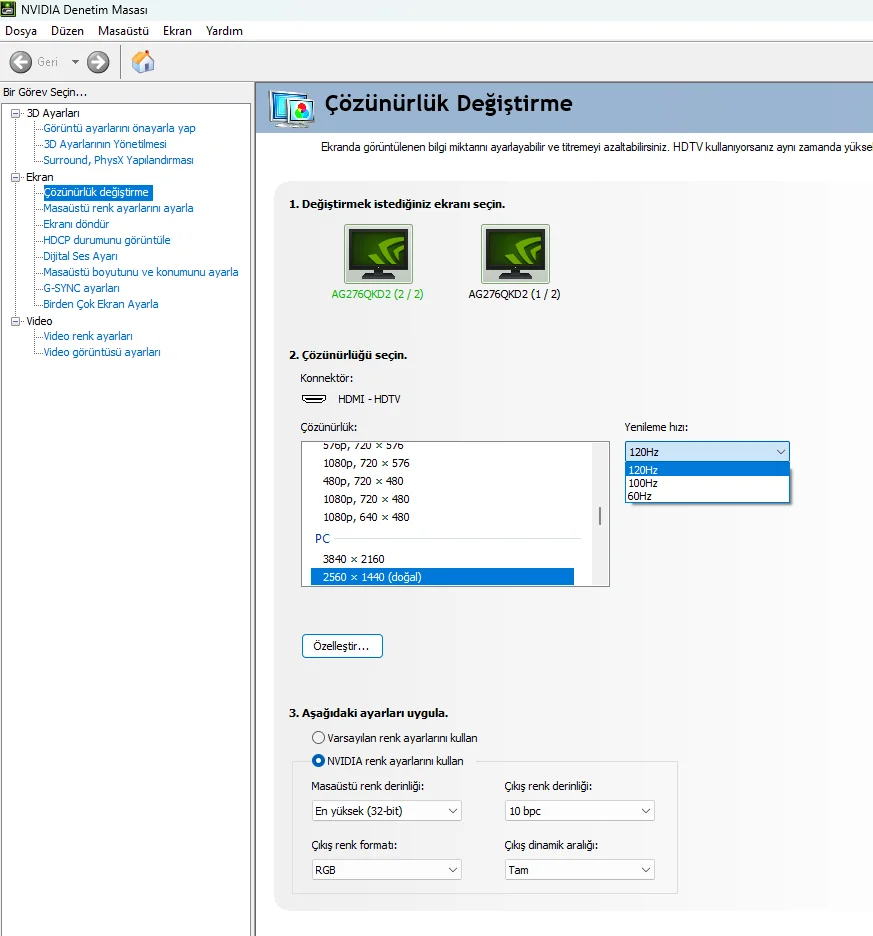
Task: Select Çözünürlük değiştirme in tree
Action: 97,192
